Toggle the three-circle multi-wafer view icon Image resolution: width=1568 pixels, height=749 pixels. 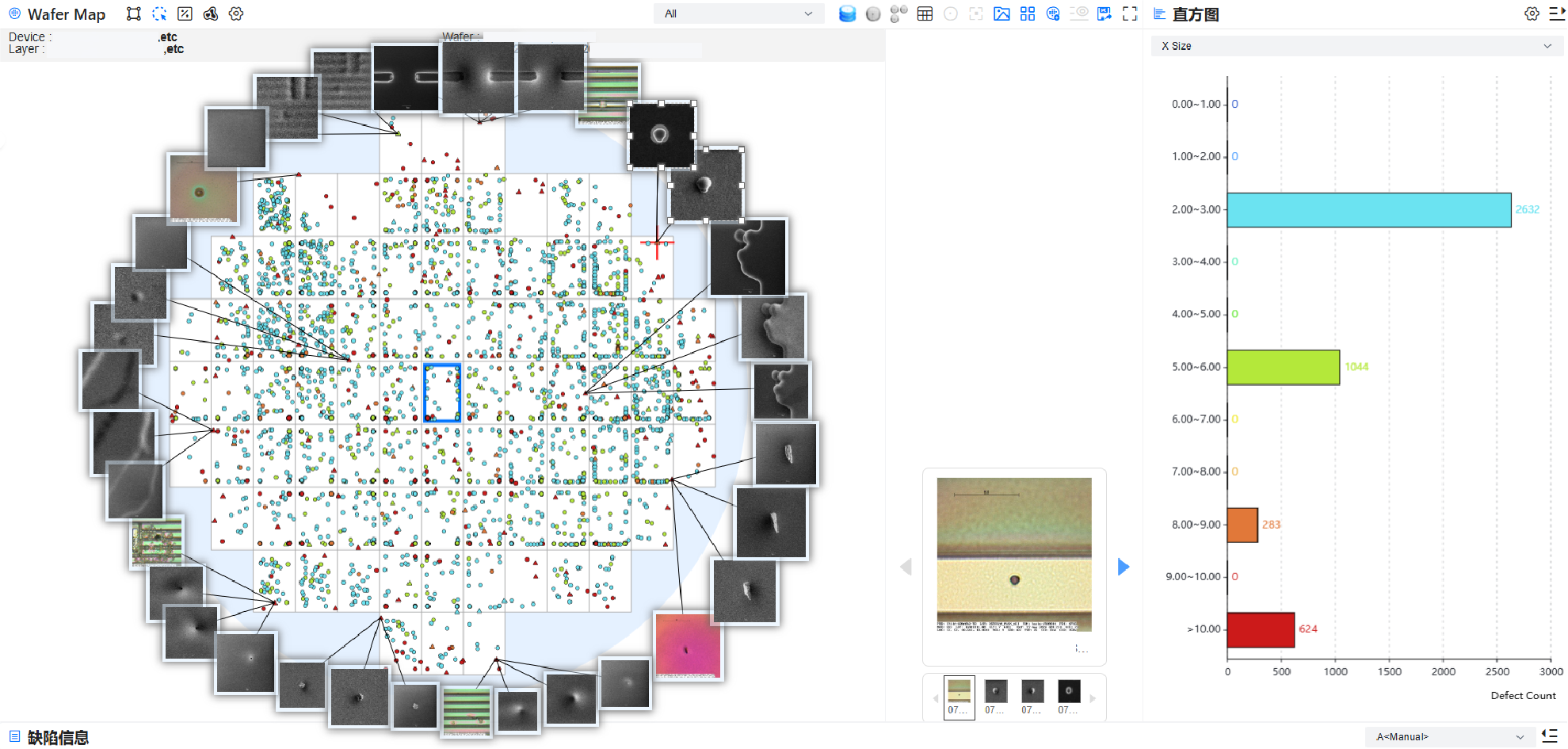pyautogui.click(x=898, y=14)
